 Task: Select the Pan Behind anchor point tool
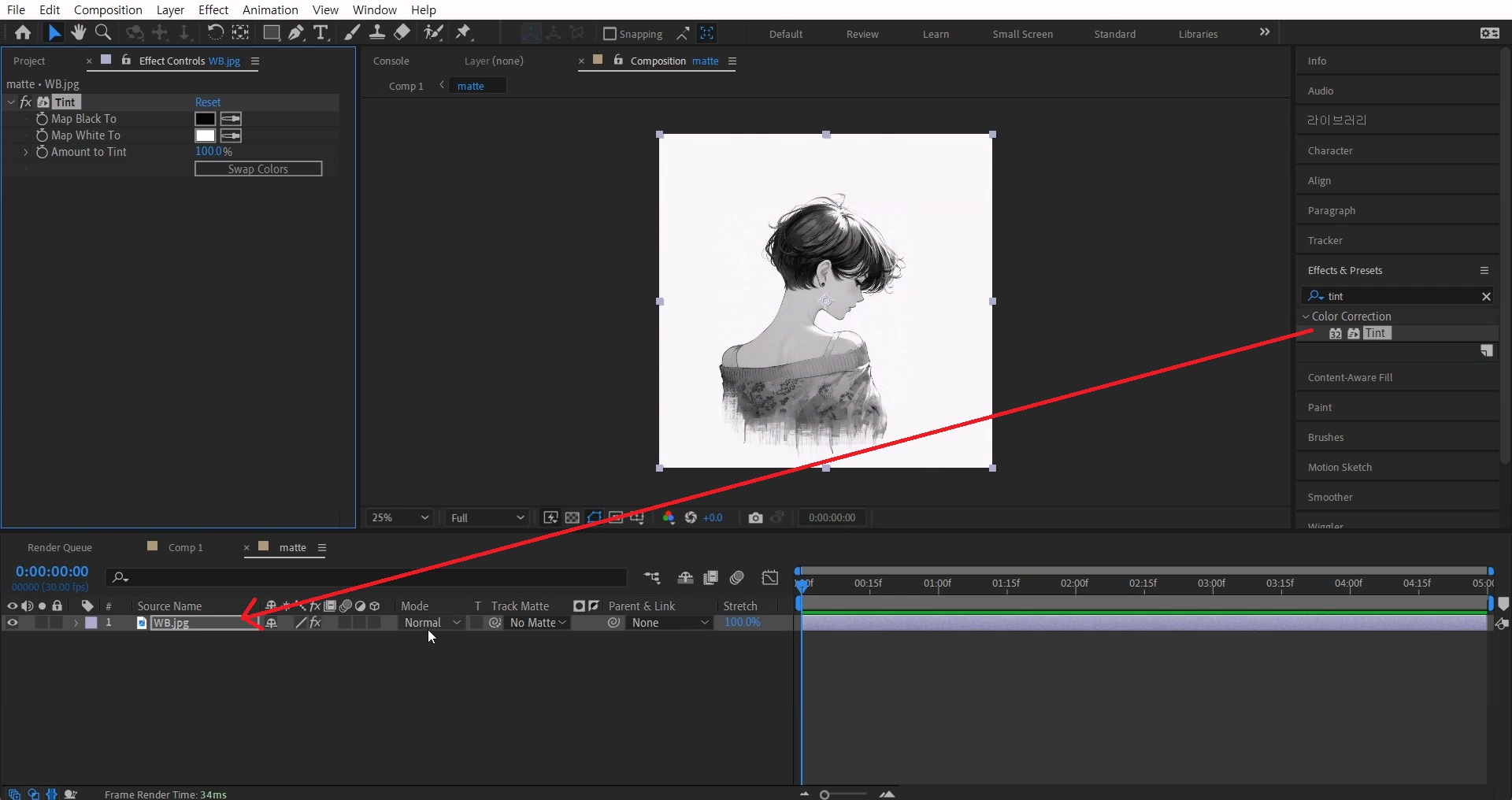pos(240,32)
